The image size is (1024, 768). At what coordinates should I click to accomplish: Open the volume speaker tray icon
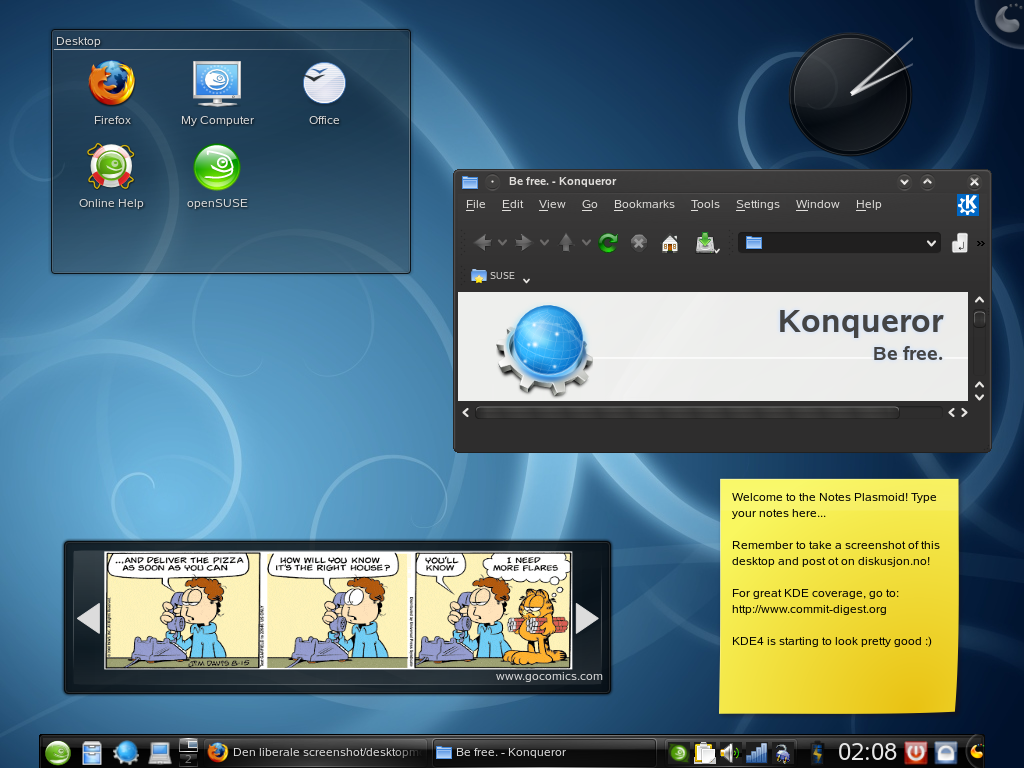(729, 753)
